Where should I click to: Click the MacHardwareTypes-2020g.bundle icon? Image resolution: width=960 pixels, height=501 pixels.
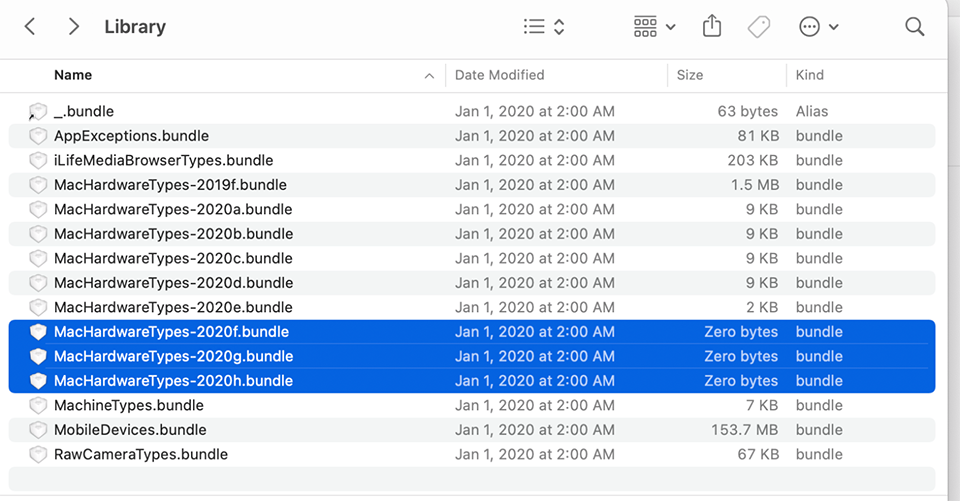(38, 356)
